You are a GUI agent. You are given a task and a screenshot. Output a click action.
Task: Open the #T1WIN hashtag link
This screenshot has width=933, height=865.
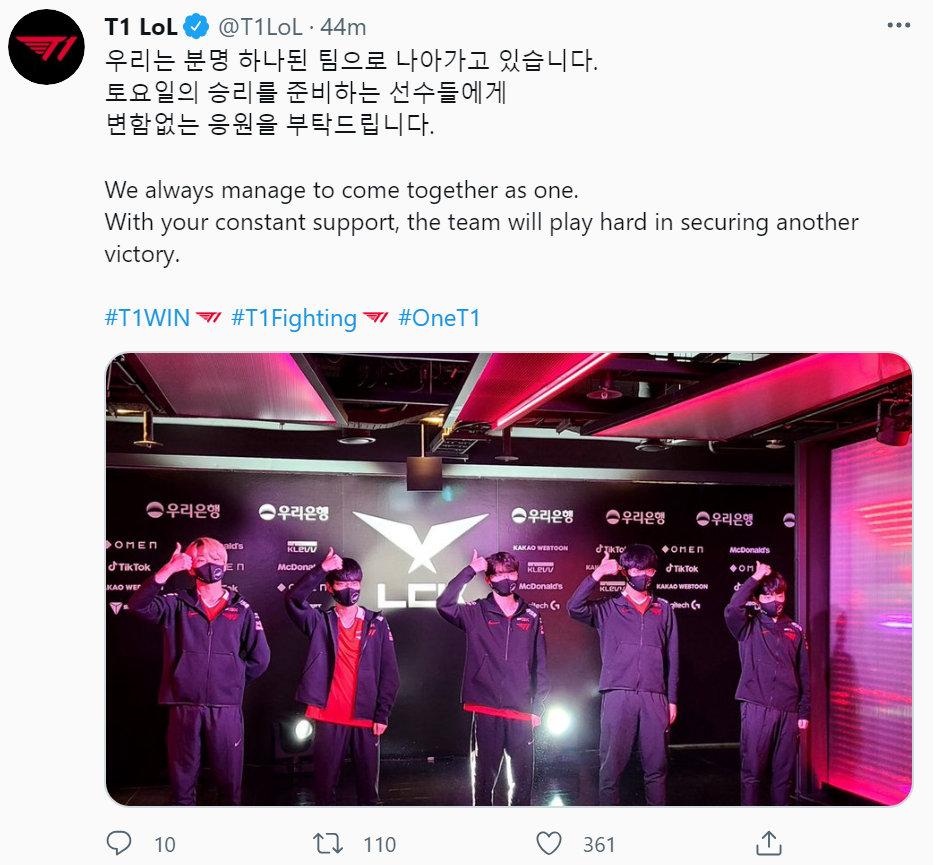coord(147,318)
